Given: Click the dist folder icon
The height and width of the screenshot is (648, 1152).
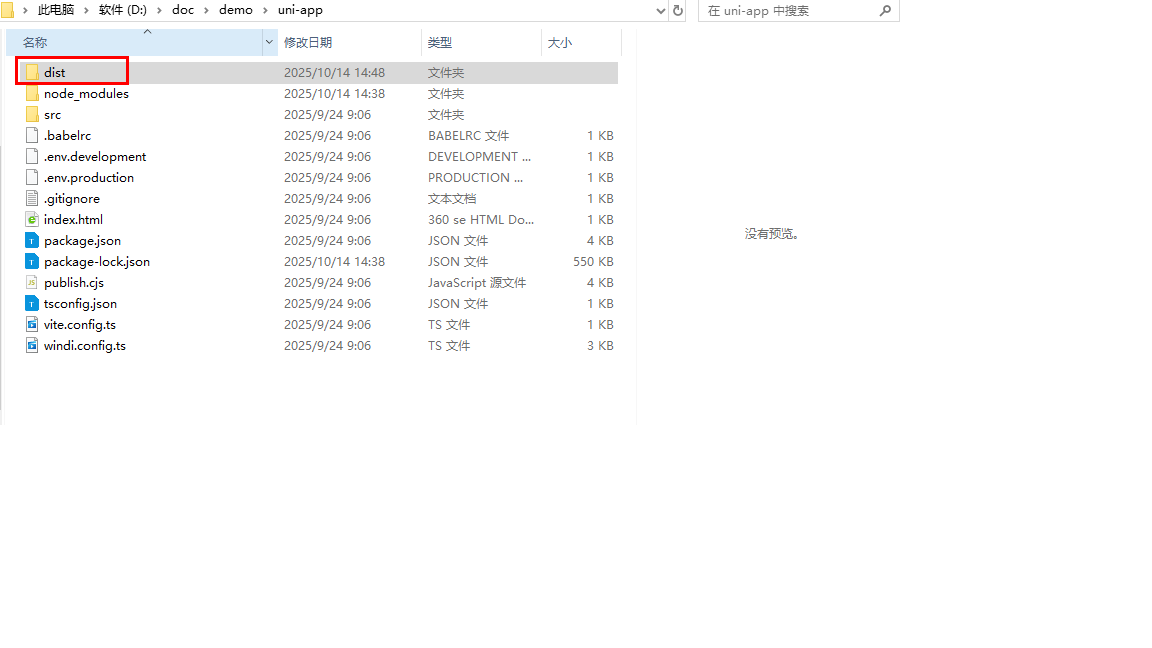Looking at the screenshot, I should coord(32,72).
